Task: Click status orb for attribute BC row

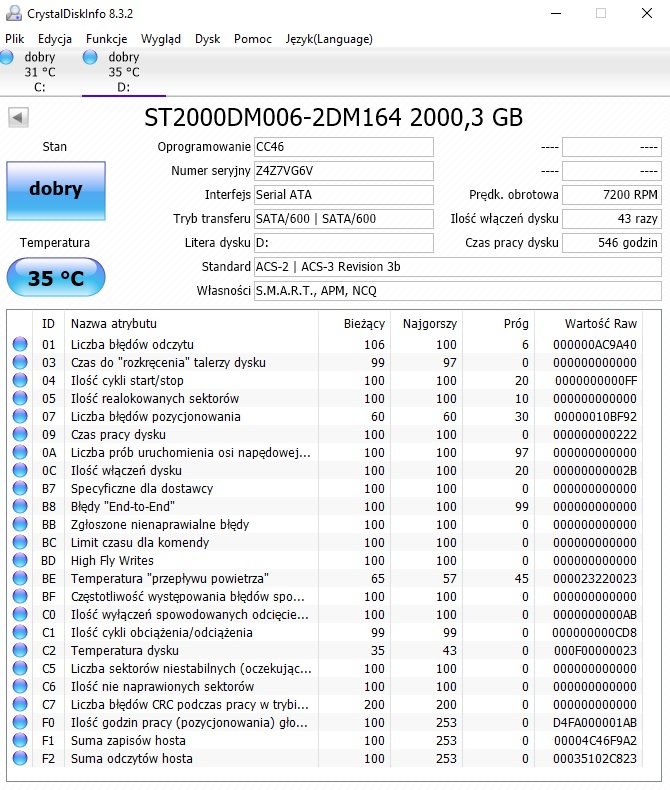Action: (20, 542)
